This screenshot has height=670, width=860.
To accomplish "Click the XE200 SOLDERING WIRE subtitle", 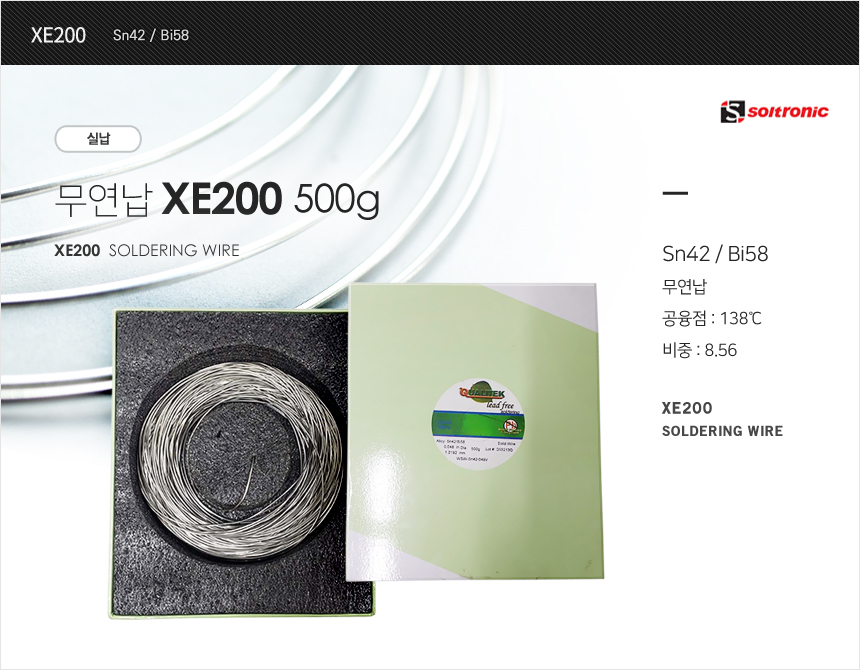I will 147,251.
